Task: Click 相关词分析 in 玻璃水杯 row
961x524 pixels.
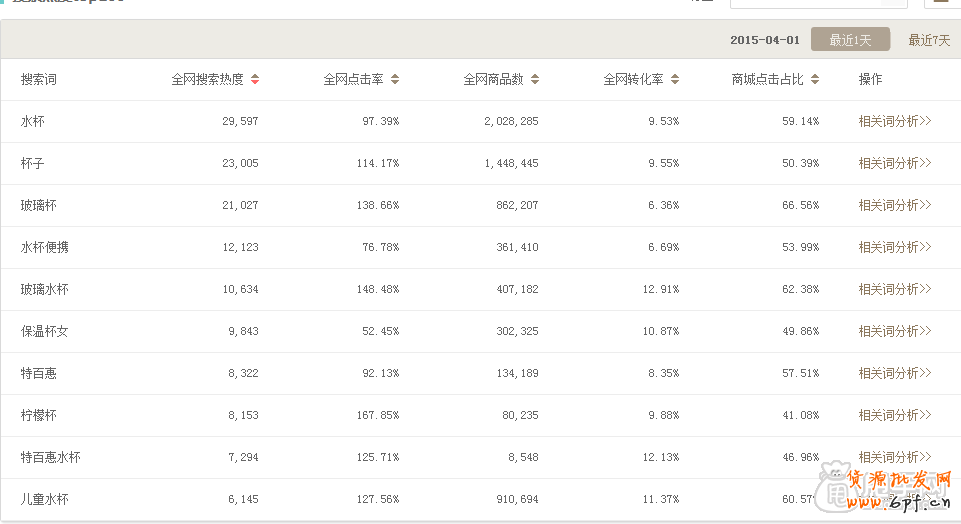Action: [x=894, y=289]
